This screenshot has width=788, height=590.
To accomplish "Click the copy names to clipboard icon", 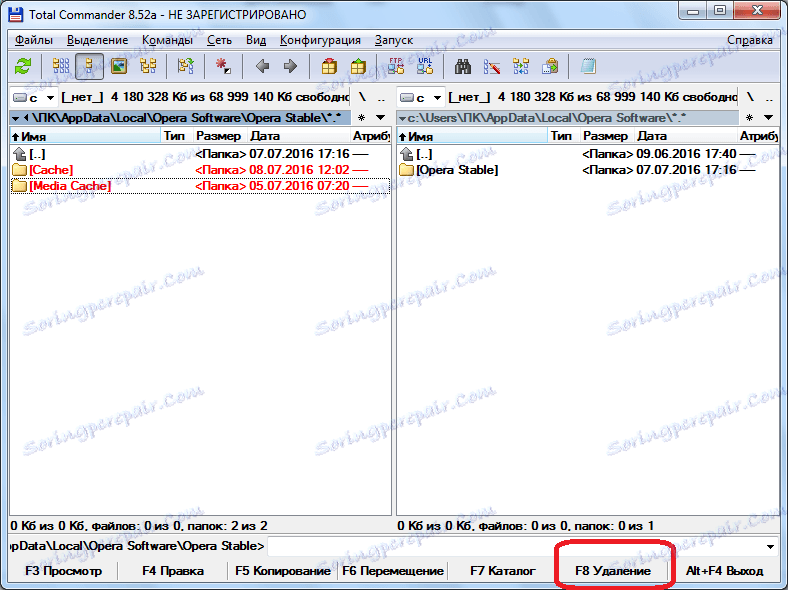I will tap(550, 66).
